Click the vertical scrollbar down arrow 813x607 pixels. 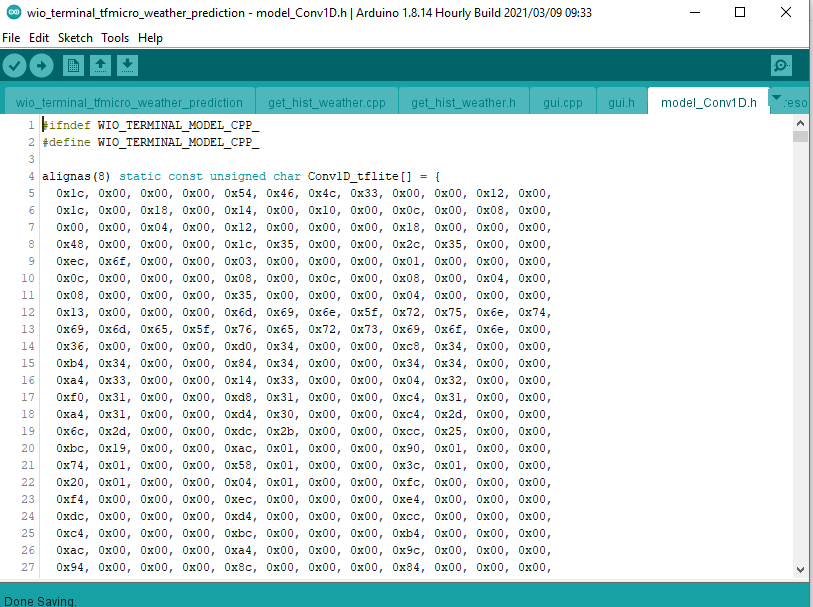pyautogui.click(x=800, y=570)
